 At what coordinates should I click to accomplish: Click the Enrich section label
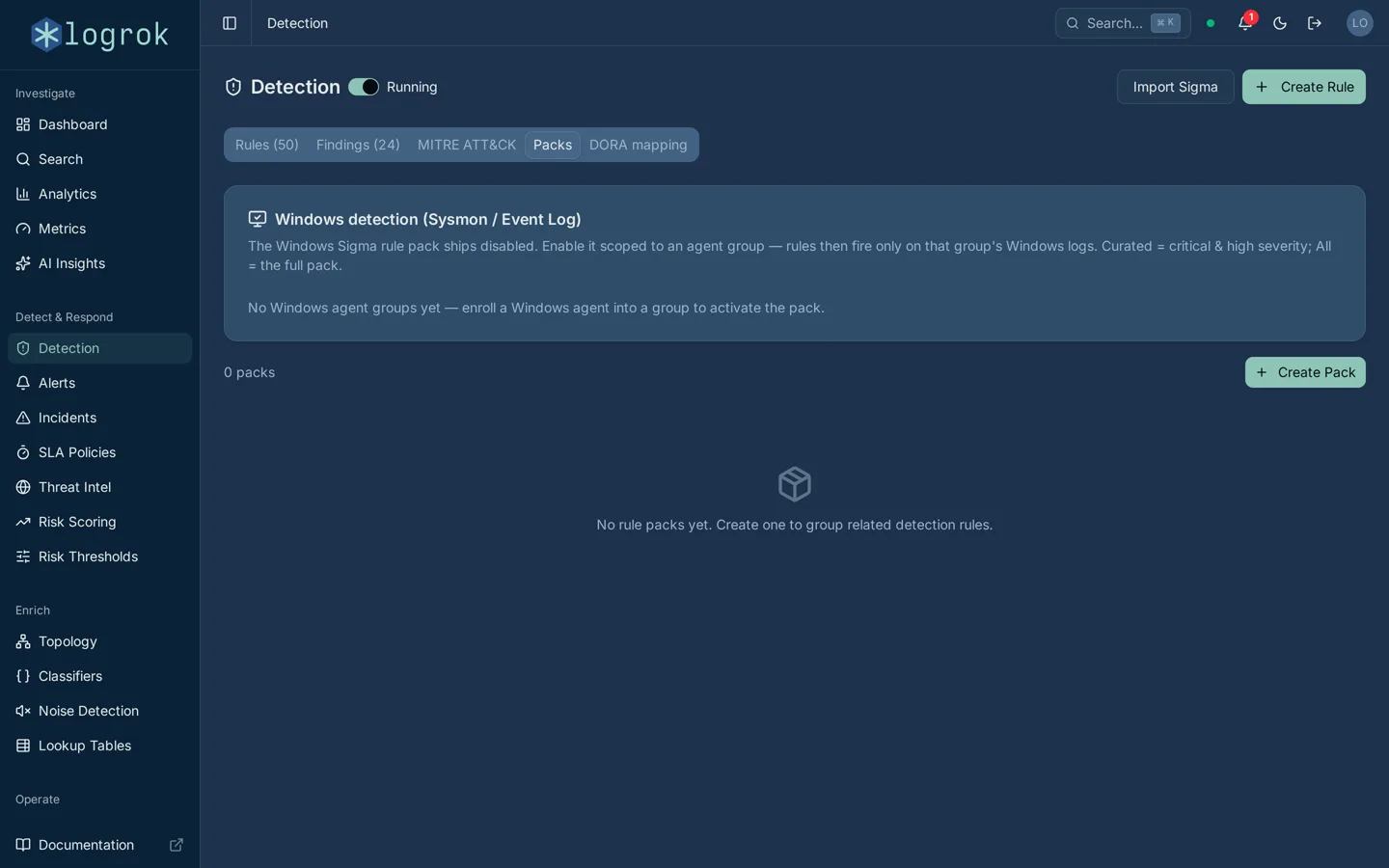(33, 610)
